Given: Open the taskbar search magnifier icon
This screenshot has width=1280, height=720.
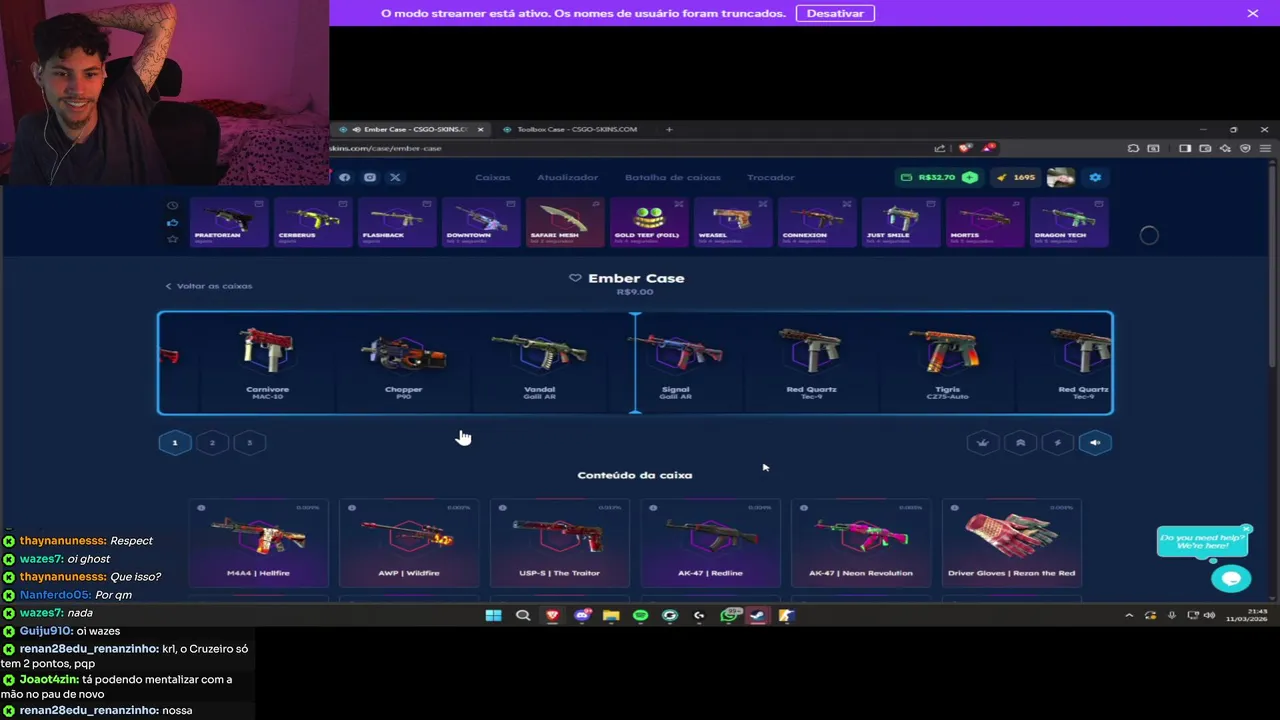Looking at the screenshot, I should (x=523, y=615).
